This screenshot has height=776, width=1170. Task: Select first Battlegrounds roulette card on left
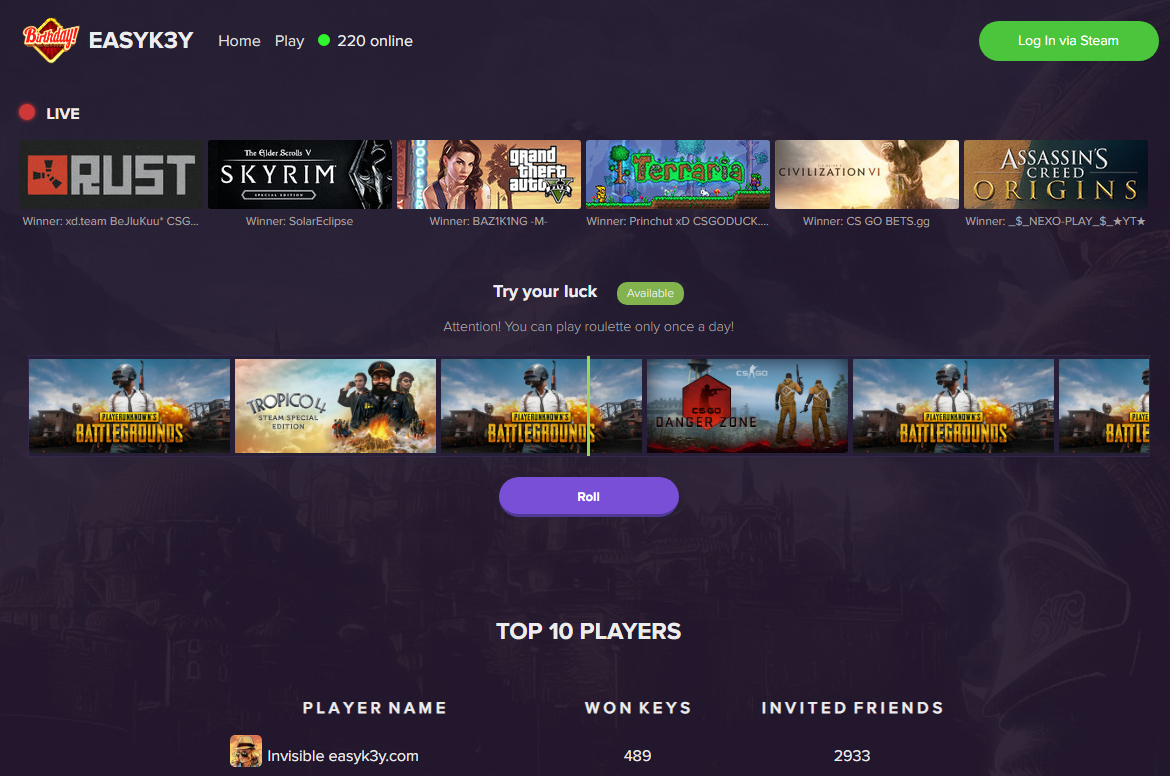tap(129, 406)
